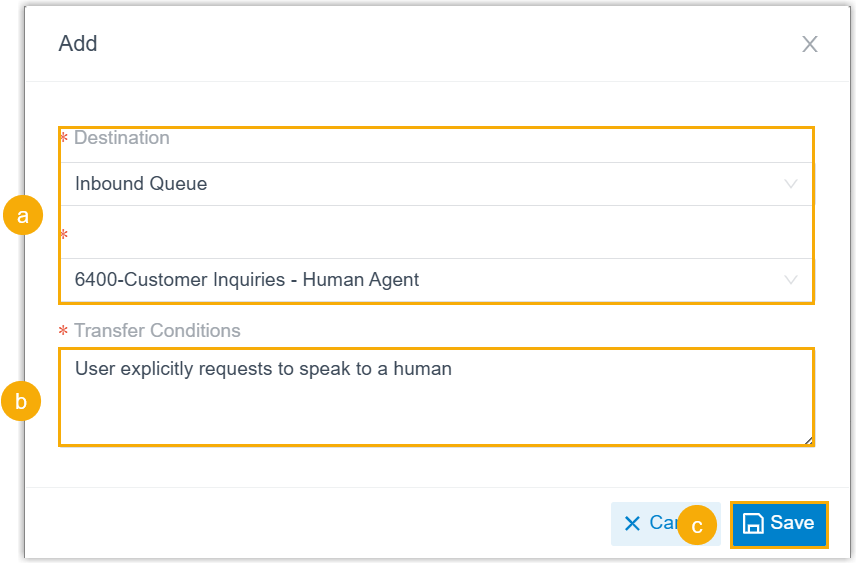Click the Transfer Conditions field label

157,331
